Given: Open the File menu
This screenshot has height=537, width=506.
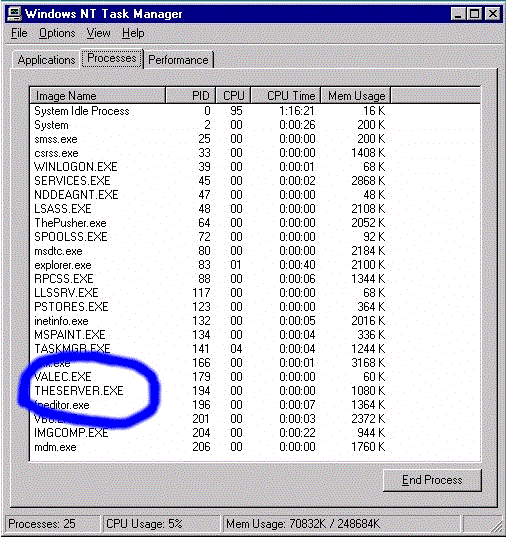Looking at the screenshot, I should 19,33.
